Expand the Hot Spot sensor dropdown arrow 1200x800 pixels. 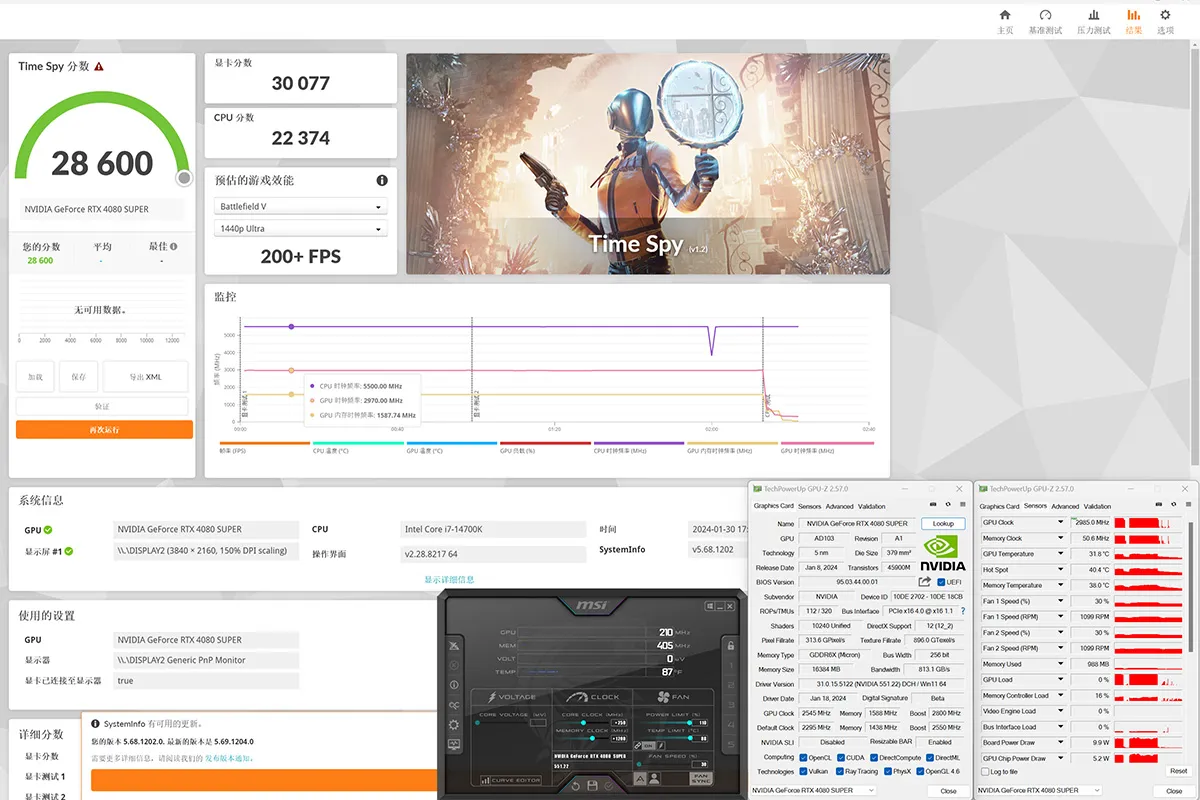(x=1060, y=570)
